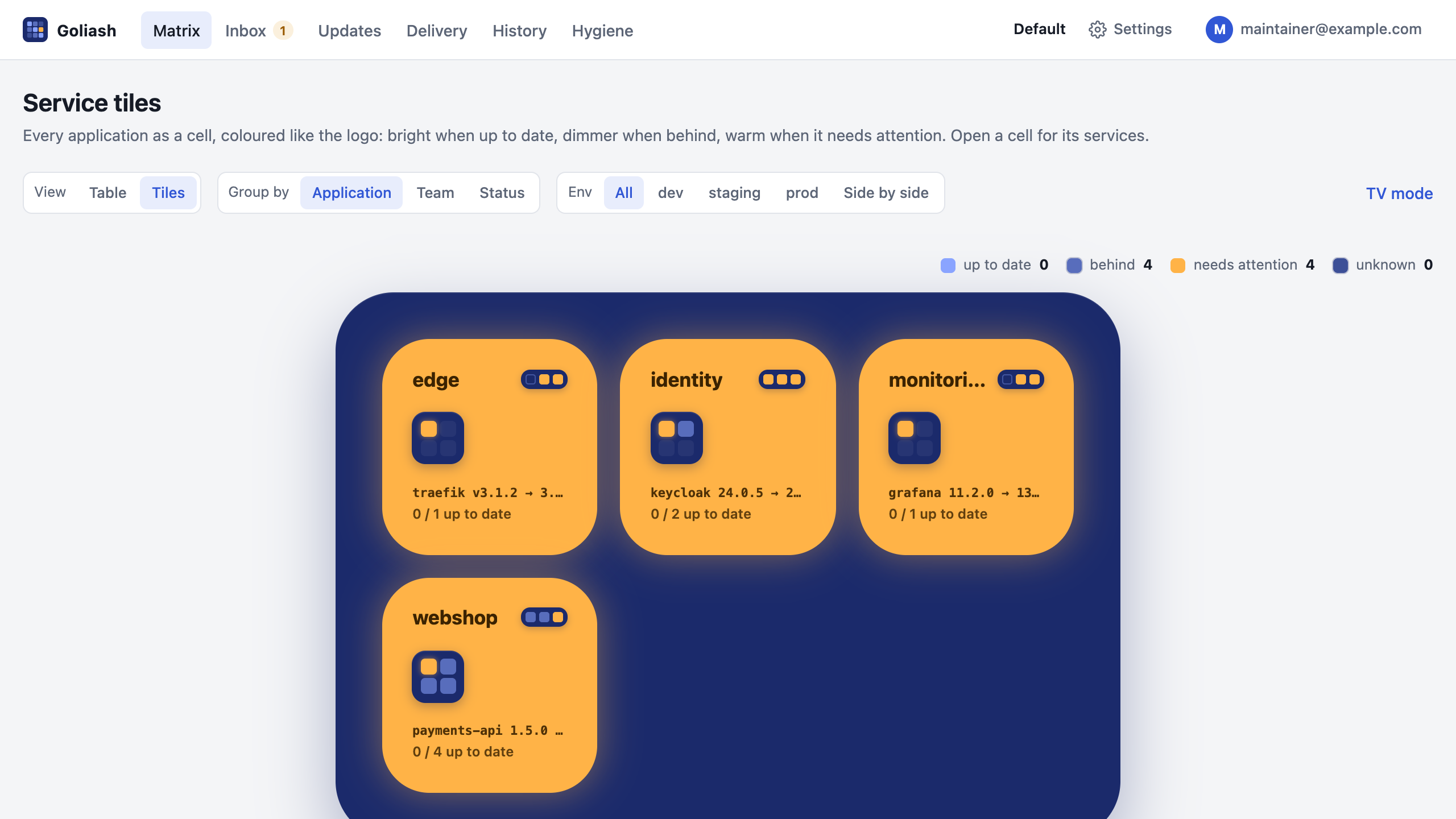
Task: Filter environment to staging
Action: click(734, 193)
